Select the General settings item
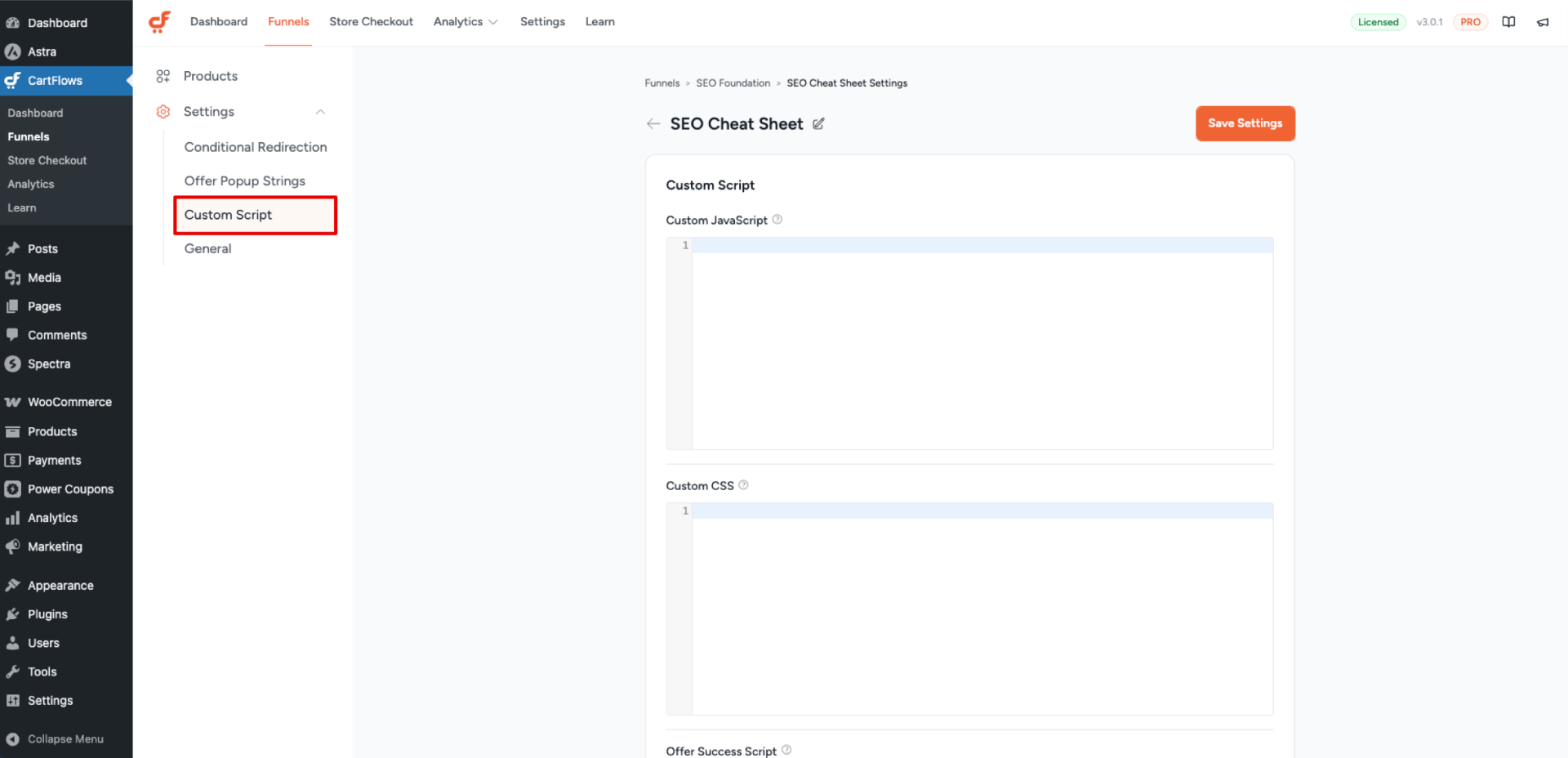Image resolution: width=1568 pixels, height=758 pixels. point(207,248)
